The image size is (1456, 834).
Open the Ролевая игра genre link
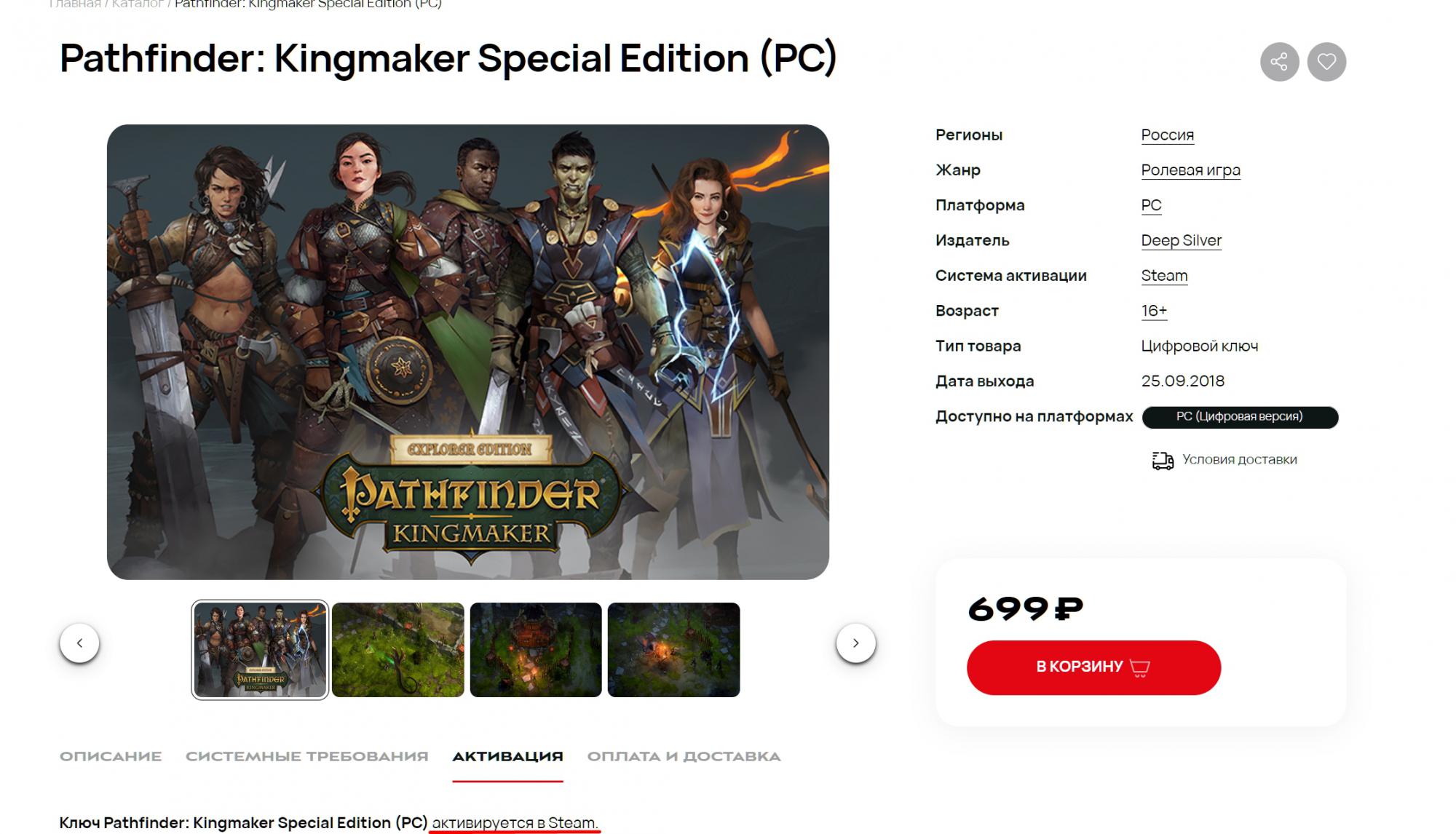[x=1190, y=170]
